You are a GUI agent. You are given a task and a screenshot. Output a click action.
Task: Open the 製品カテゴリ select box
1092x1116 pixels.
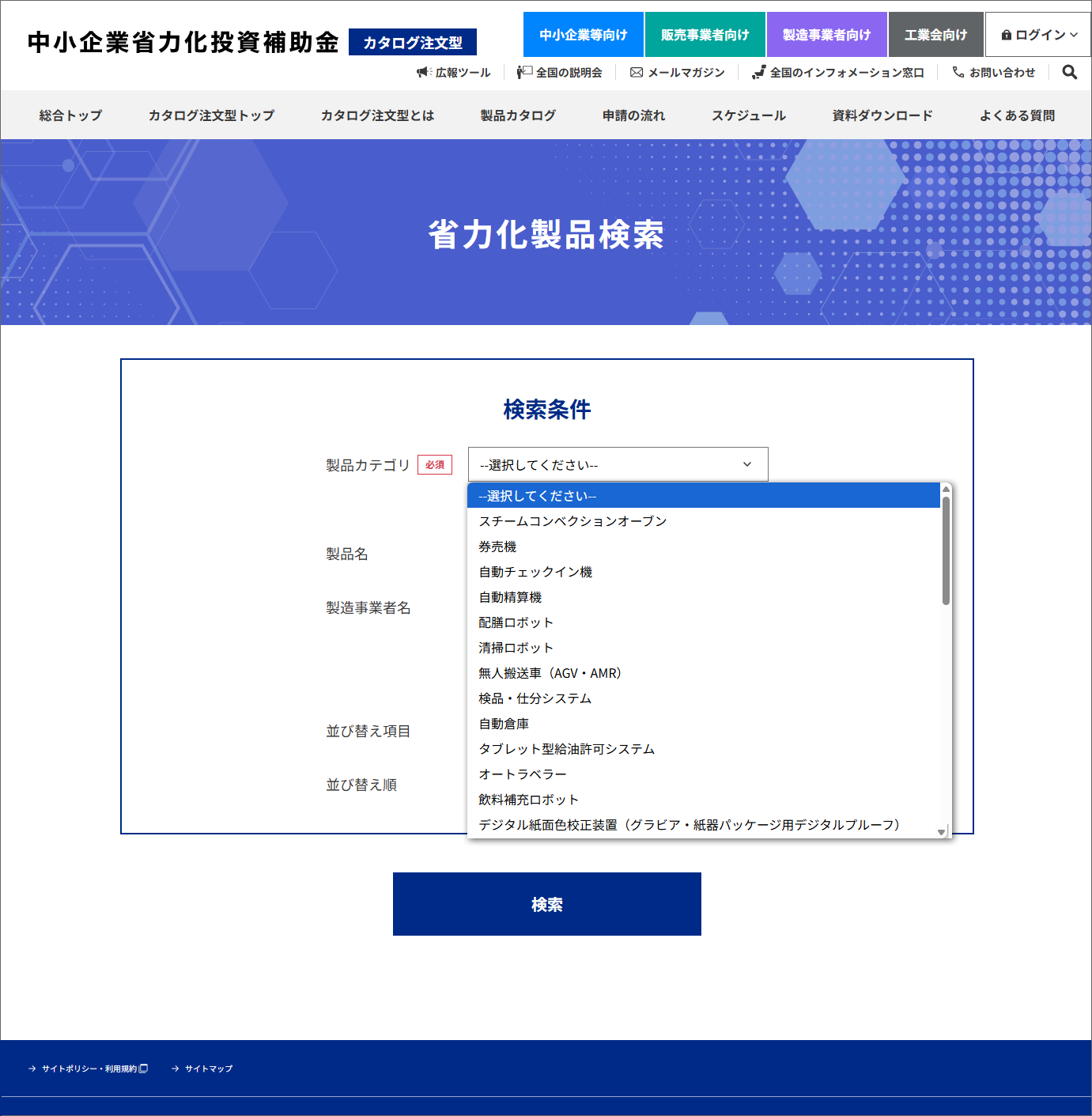618,464
